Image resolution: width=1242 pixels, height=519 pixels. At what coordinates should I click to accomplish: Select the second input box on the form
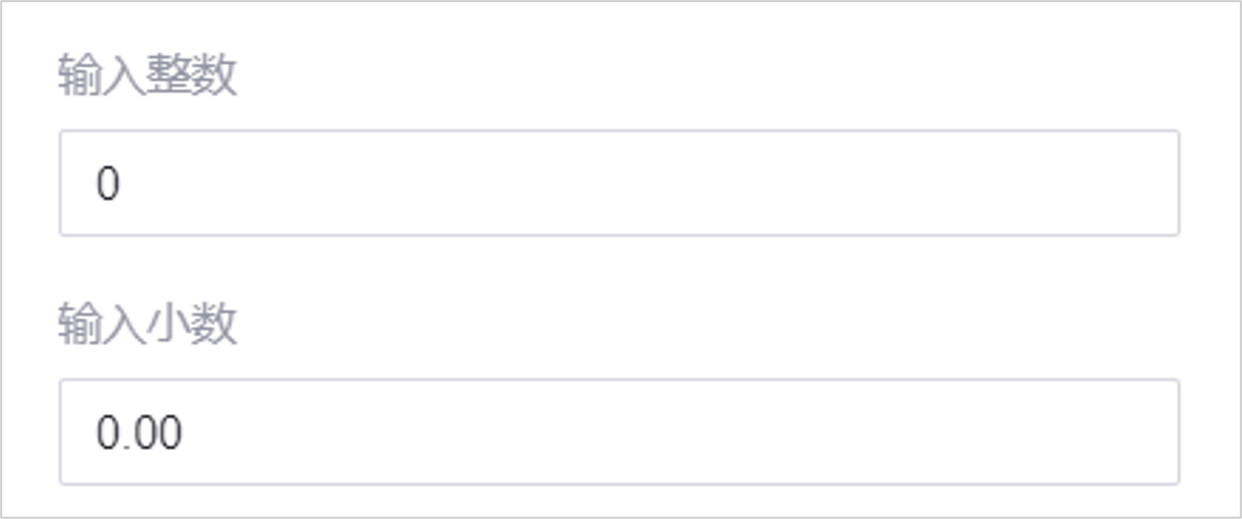point(619,432)
